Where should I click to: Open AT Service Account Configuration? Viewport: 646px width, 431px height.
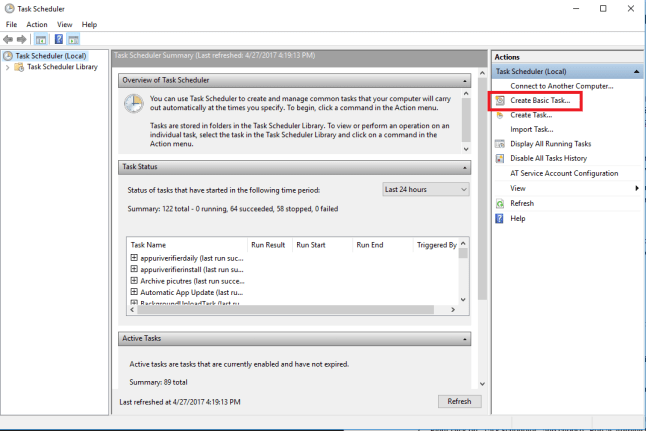point(564,173)
